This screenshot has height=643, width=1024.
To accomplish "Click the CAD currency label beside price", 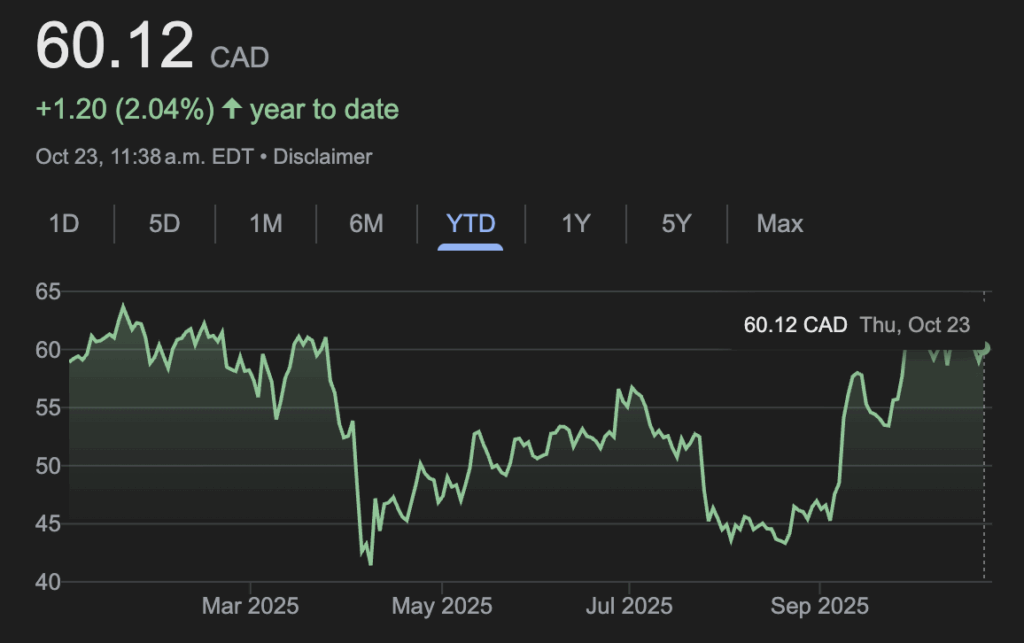I will (239, 57).
